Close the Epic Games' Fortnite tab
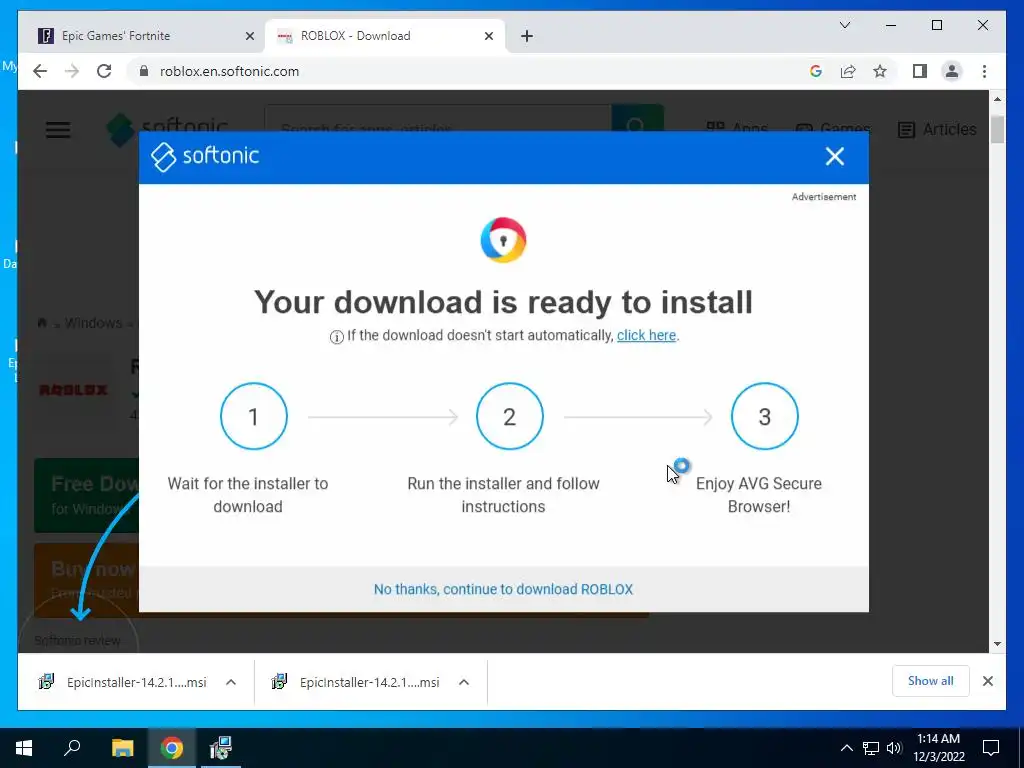1024x768 pixels. (x=249, y=36)
